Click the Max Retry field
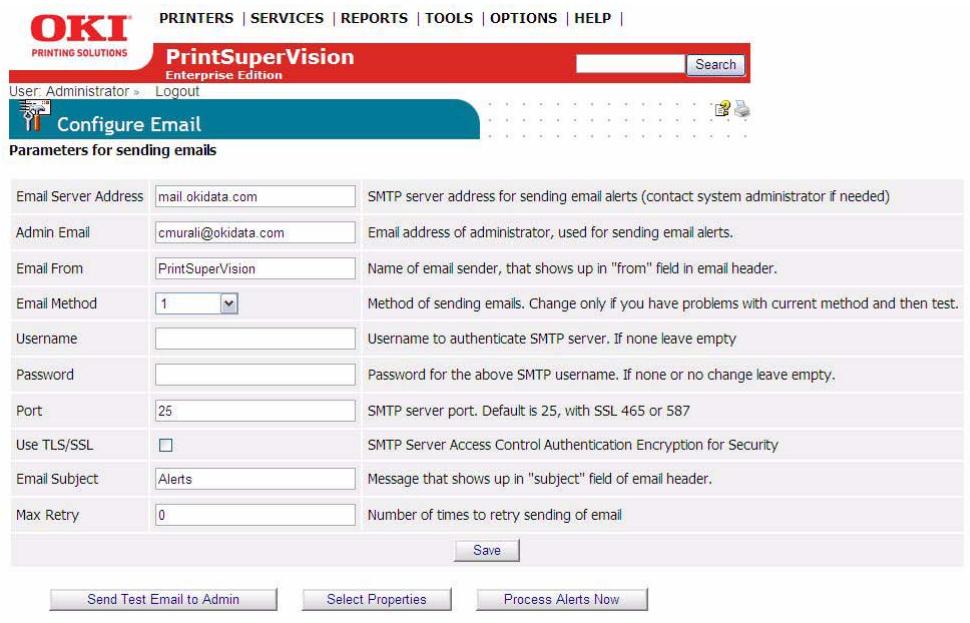The height and width of the screenshot is (623, 970). pyautogui.click(x=255, y=515)
